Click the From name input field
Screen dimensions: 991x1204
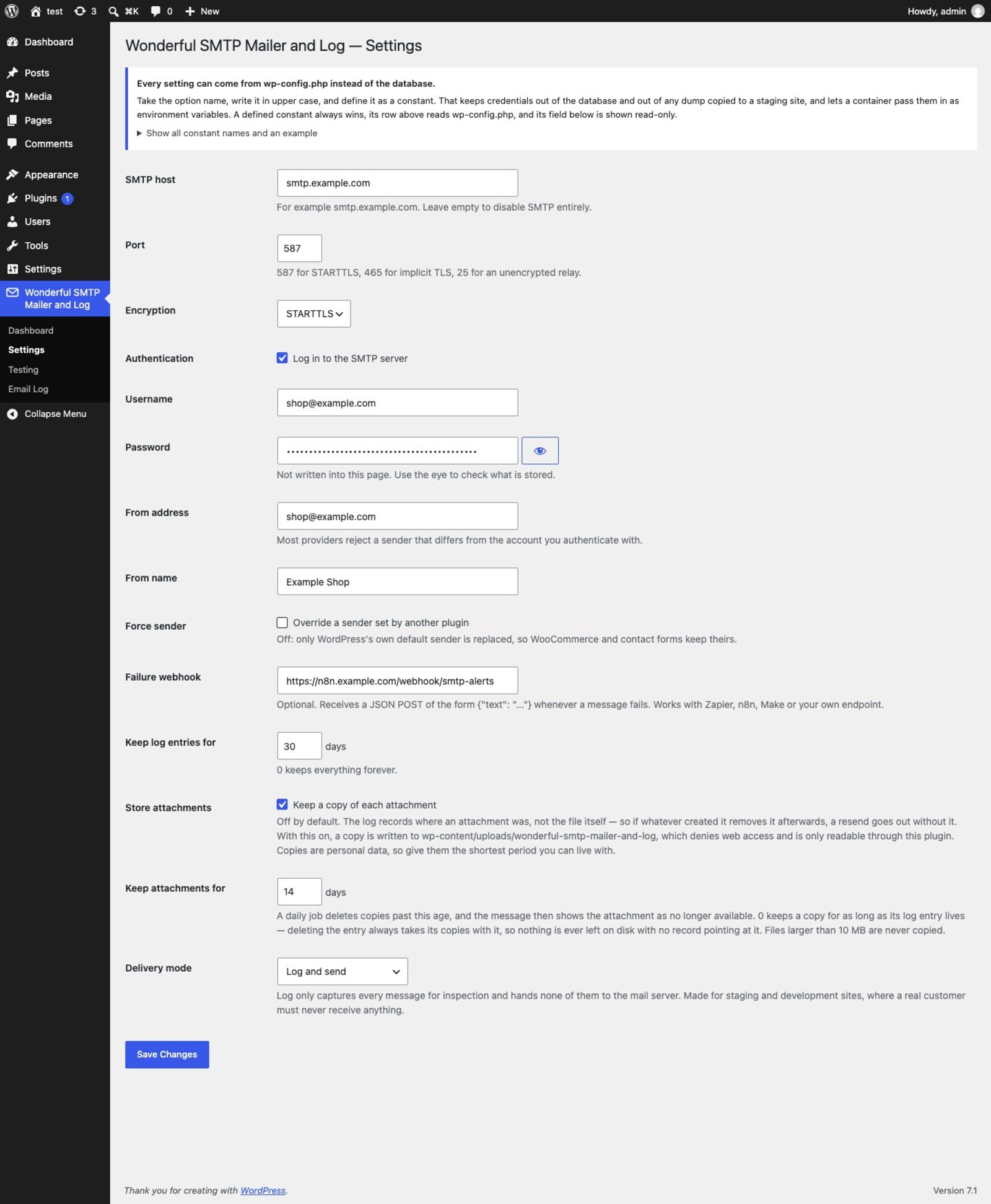pyautogui.click(x=397, y=582)
